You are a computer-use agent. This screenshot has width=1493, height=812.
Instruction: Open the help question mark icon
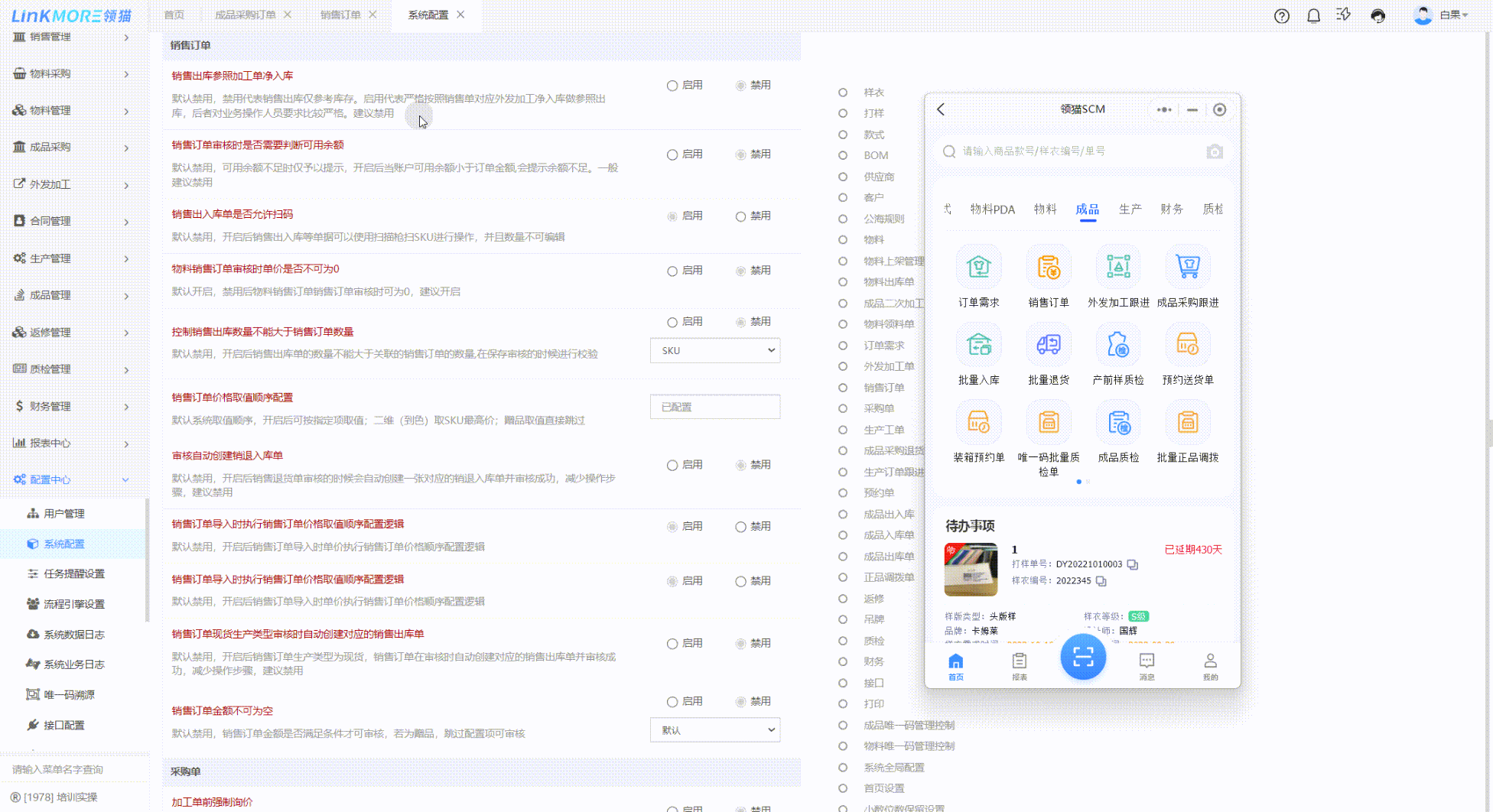coord(1282,16)
